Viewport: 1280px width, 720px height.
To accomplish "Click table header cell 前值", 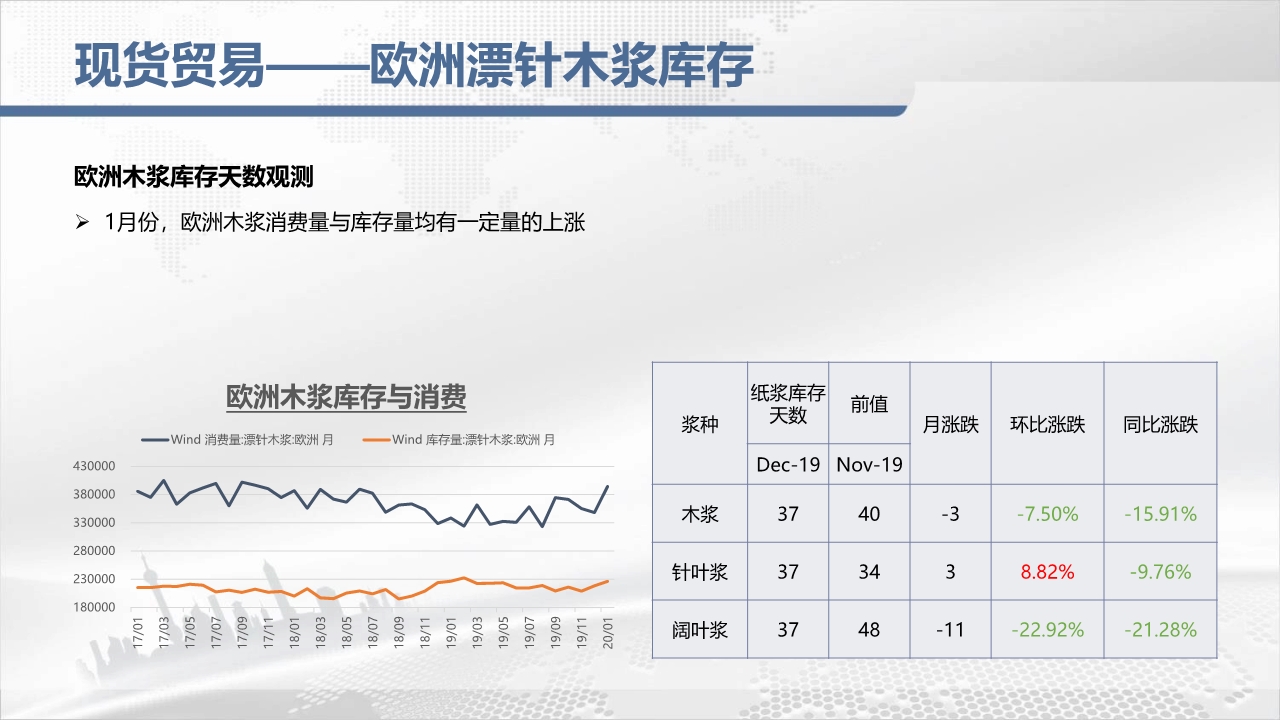I will coord(870,404).
